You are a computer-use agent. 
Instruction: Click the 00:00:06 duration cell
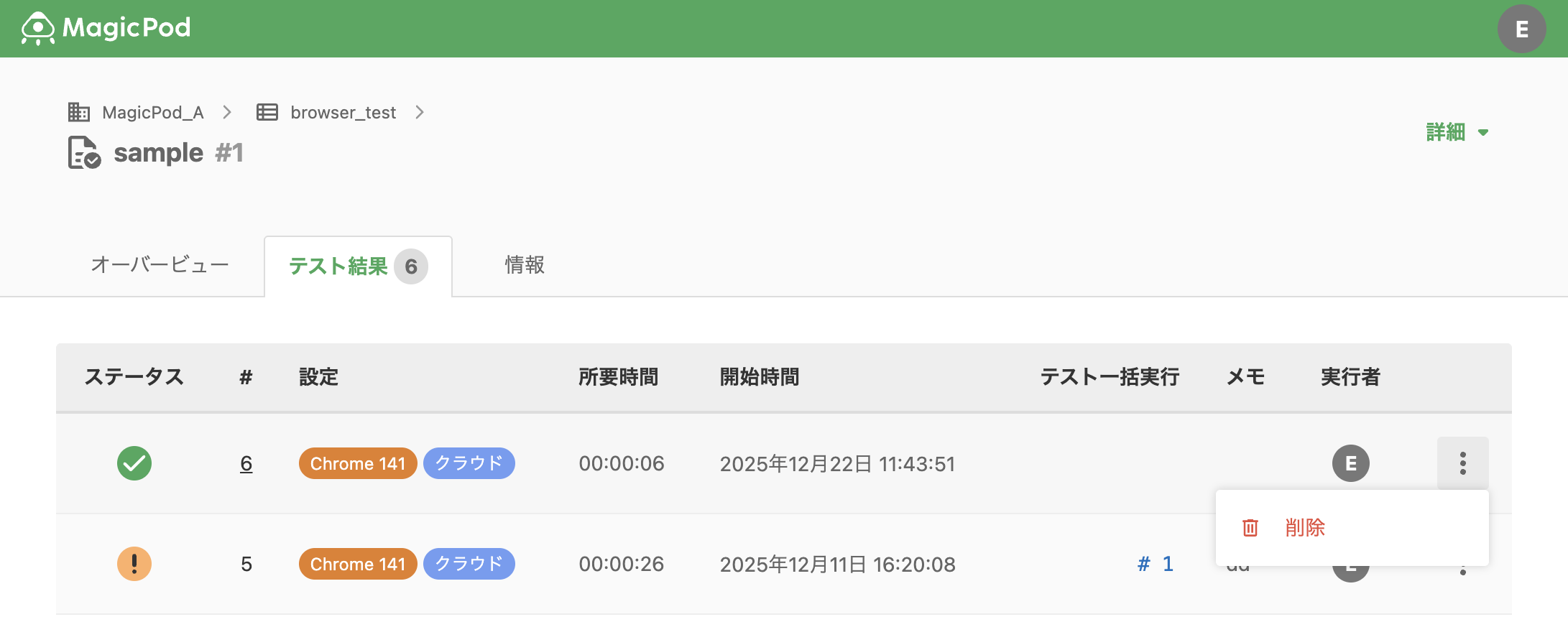(622, 463)
